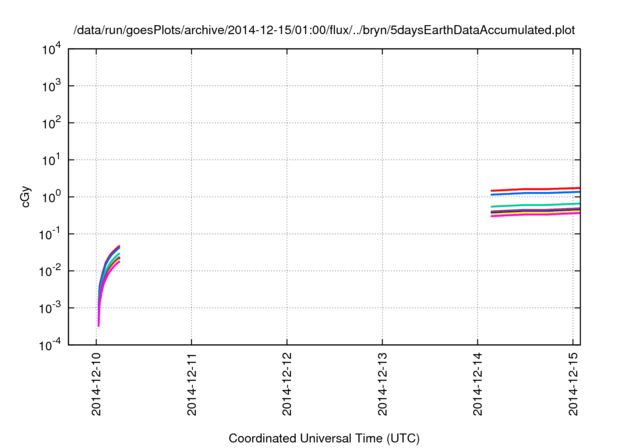Screen dimensions: 640x448
Task: Click the Coordinated Universal Time axis title
Action: tap(324, 439)
